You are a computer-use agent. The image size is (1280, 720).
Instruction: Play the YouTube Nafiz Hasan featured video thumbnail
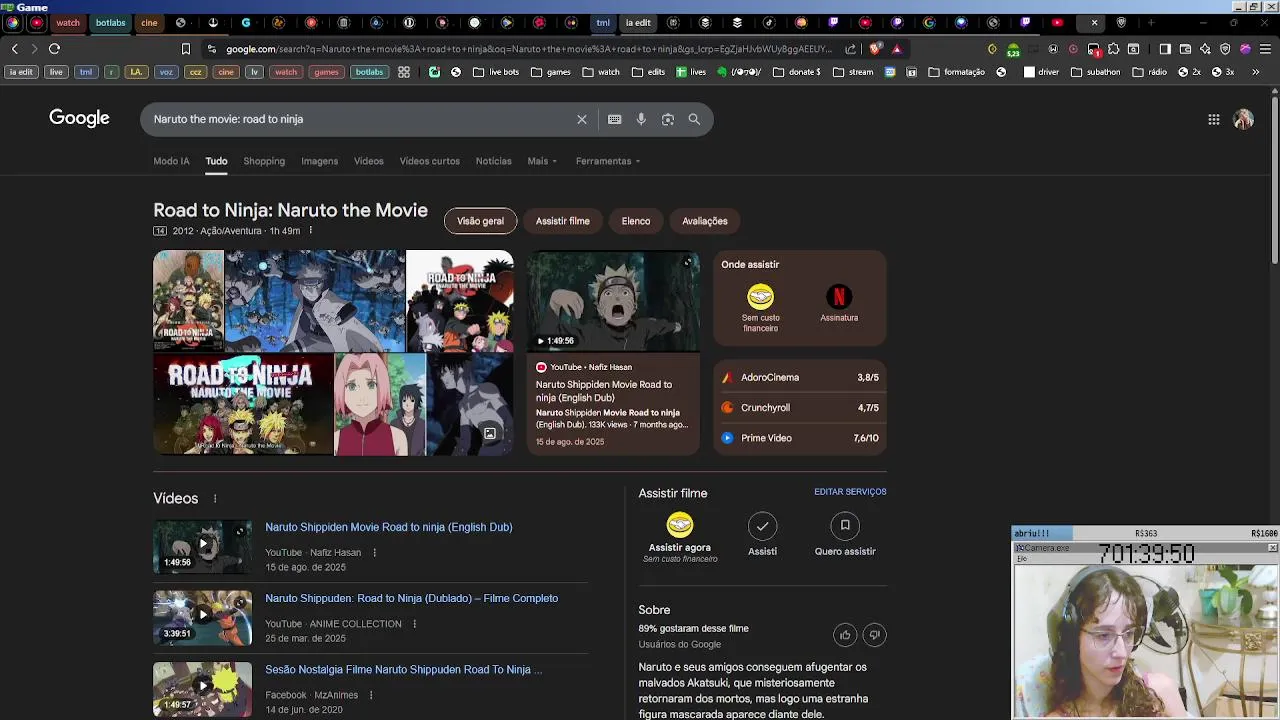tap(613, 301)
